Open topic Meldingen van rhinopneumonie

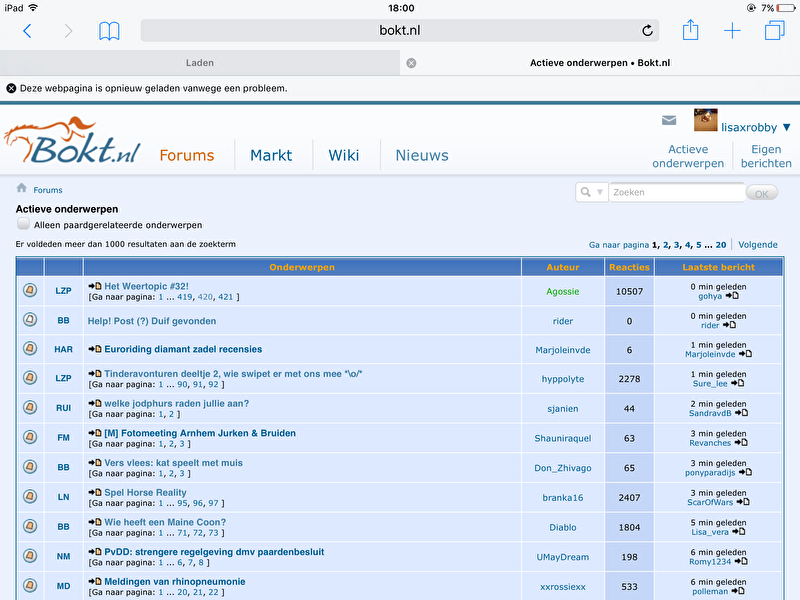tap(174, 581)
